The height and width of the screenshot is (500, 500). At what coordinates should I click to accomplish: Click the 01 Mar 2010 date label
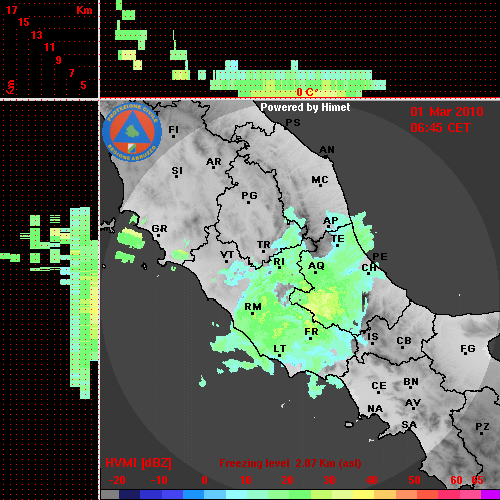447,112
